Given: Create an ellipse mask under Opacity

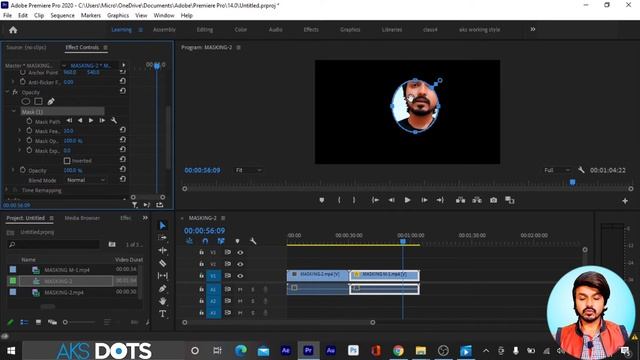Looking at the screenshot, I should 26,101.
